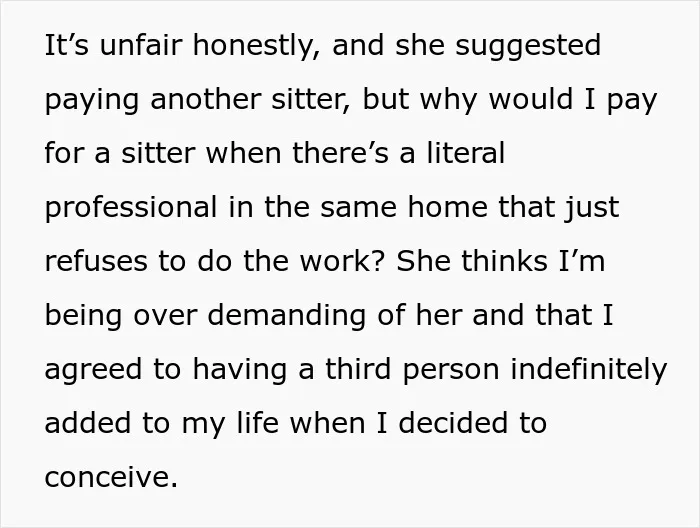Image resolution: width=700 pixels, height=528 pixels.
Task: Click the word "conceive." in last line
Action: click(x=111, y=477)
